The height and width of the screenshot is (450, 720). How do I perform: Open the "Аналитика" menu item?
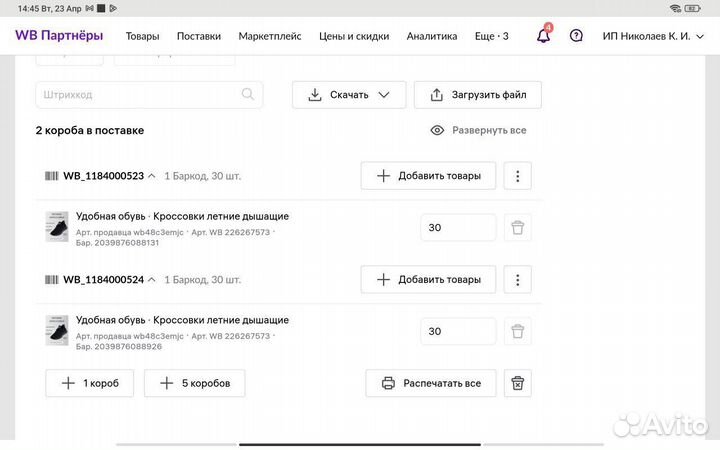pos(432,36)
